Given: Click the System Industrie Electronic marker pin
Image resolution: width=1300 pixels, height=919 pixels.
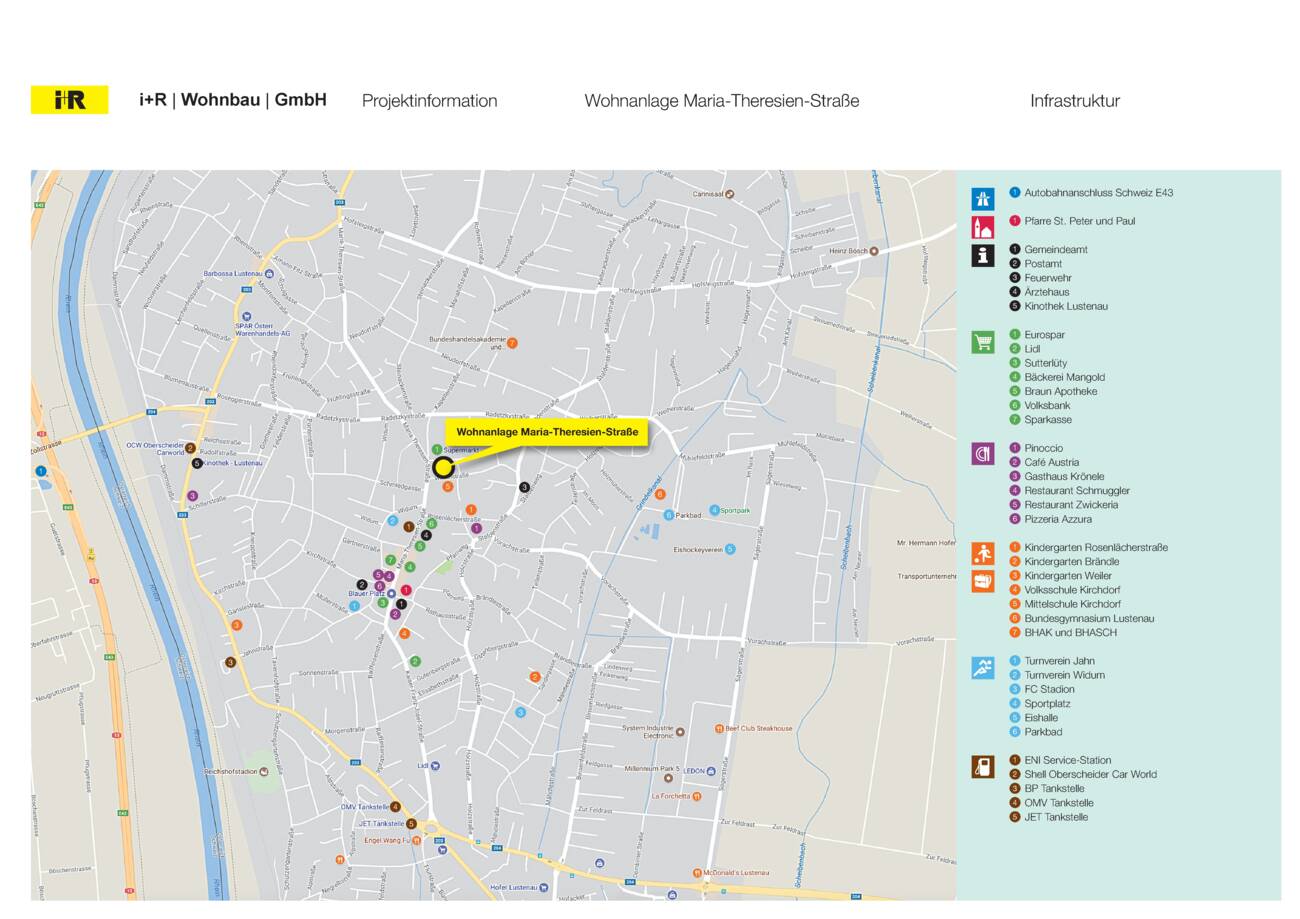Looking at the screenshot, I should [x=681, y=732].
